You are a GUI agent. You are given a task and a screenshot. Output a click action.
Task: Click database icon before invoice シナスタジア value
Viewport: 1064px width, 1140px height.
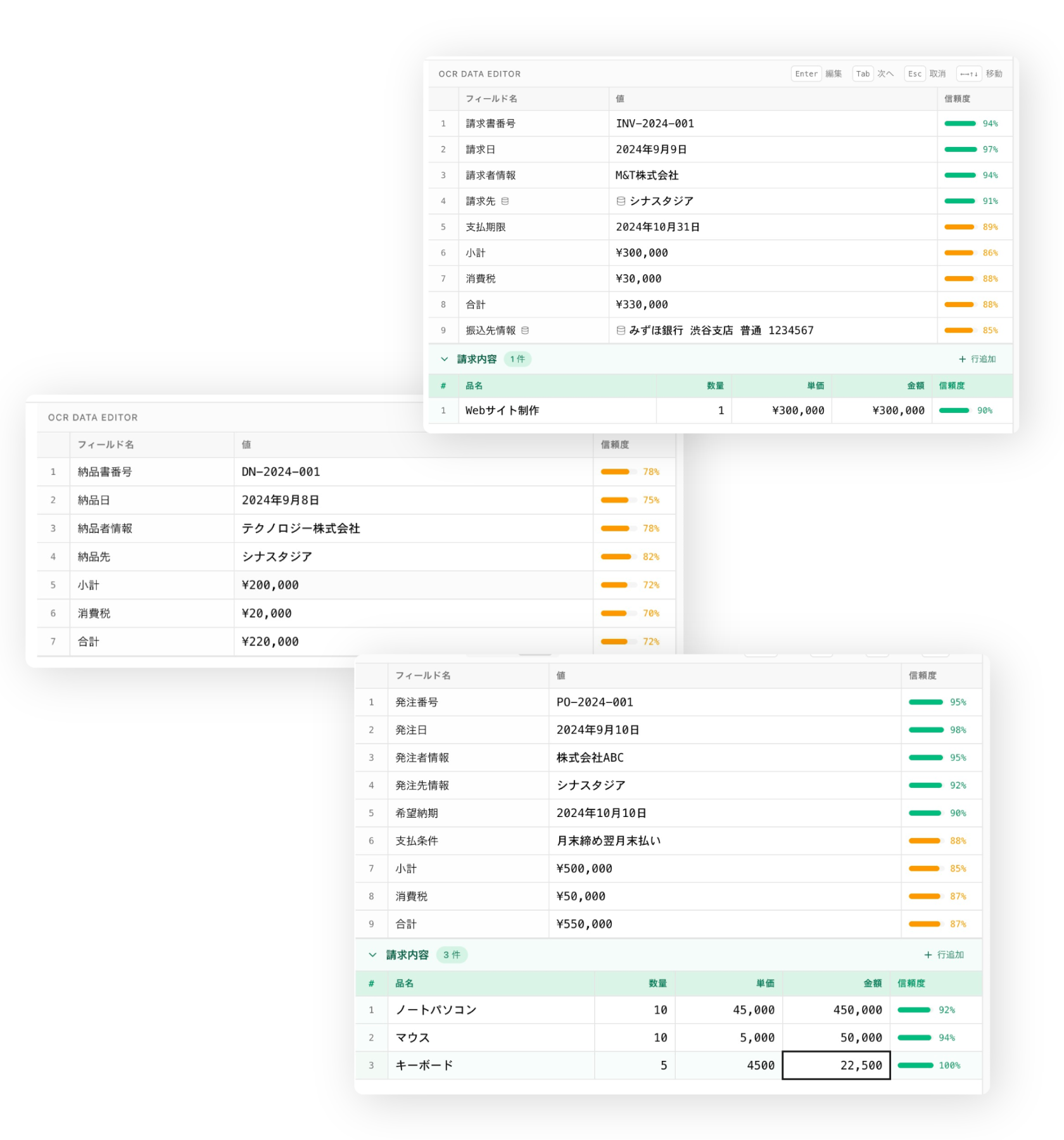(x=621, y=201)
